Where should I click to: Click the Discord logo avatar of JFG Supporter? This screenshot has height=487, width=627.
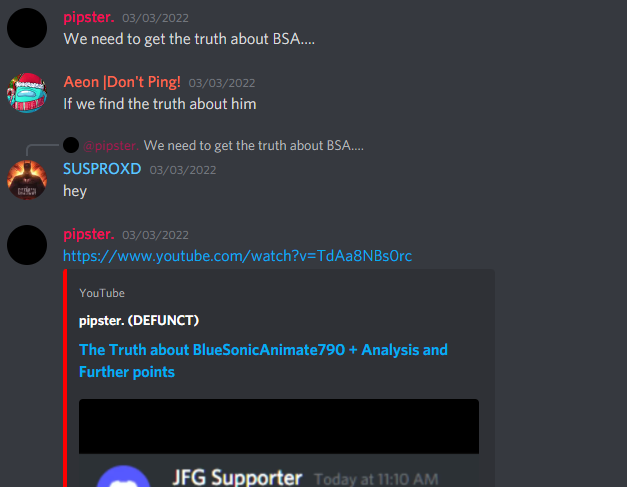click(x=124, y=476)
